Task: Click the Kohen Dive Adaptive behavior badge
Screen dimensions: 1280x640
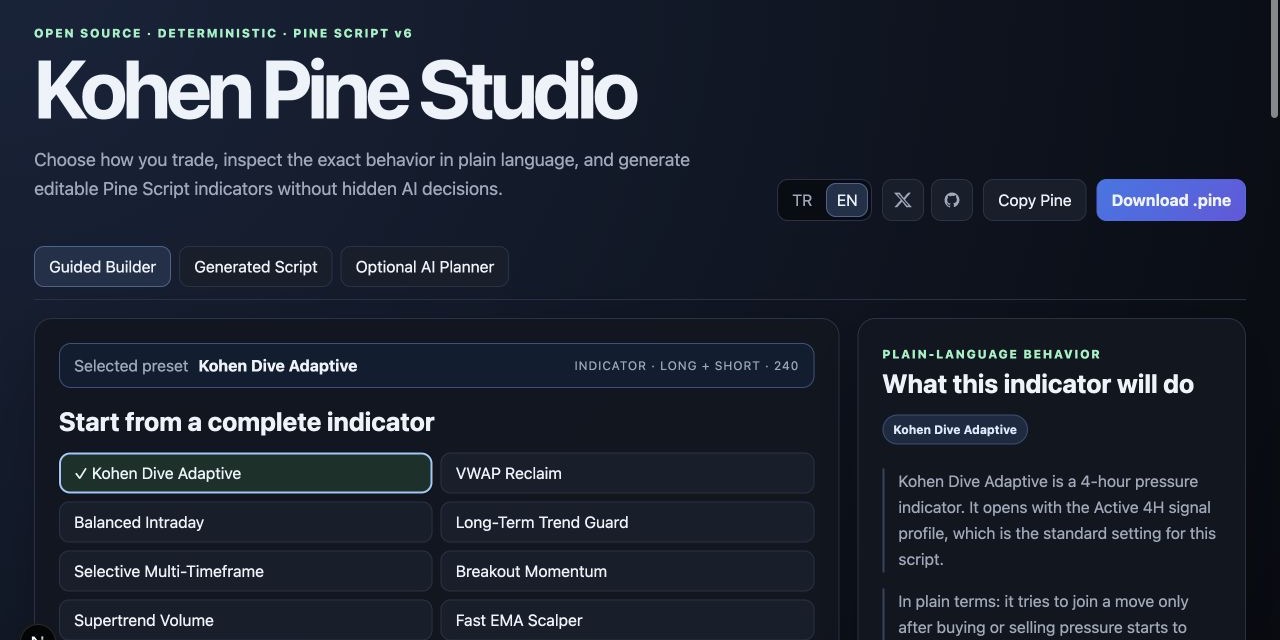Action: (955, 429)
